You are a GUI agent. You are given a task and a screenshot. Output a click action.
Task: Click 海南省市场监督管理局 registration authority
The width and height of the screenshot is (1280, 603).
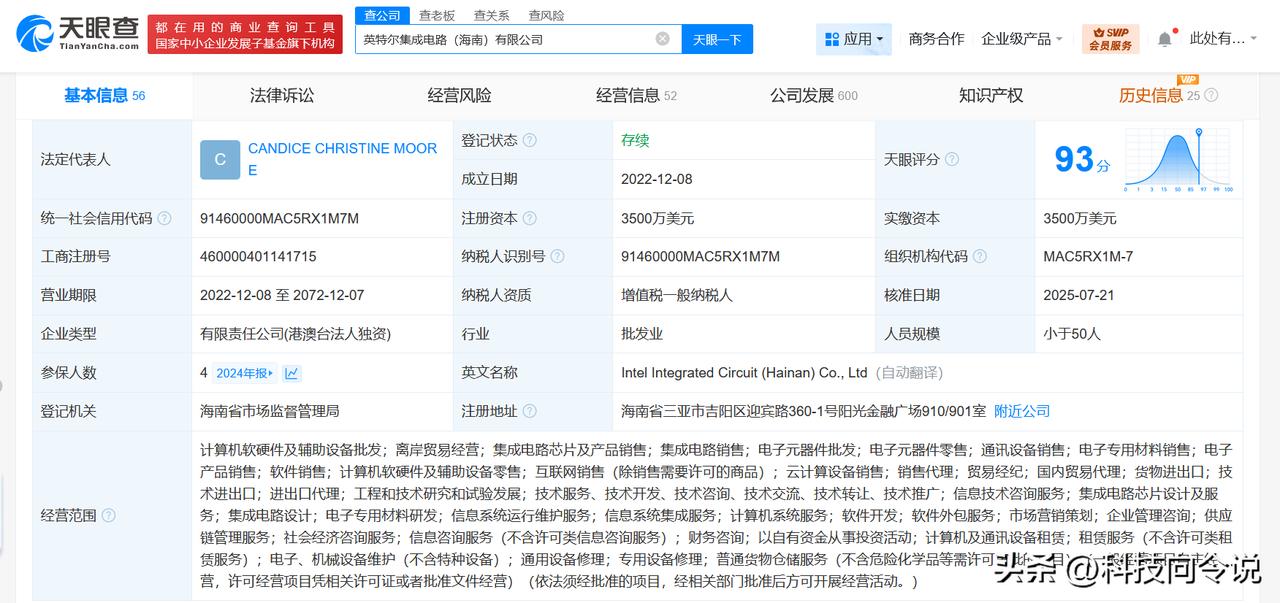[x=270, y=411]
